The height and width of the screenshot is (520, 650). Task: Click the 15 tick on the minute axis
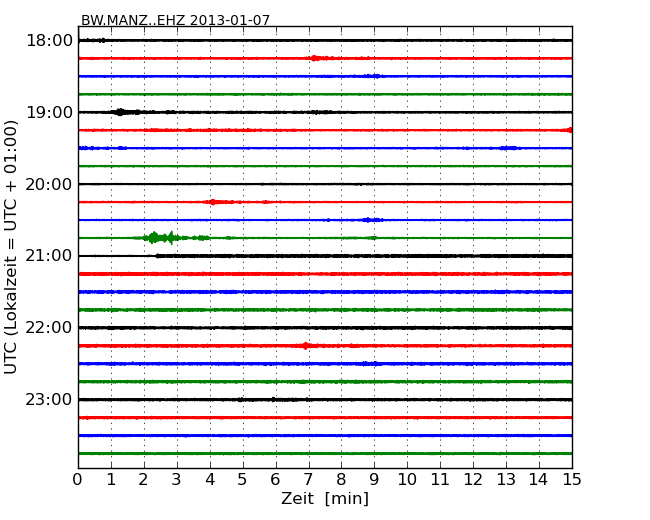[x=571, y=479]
